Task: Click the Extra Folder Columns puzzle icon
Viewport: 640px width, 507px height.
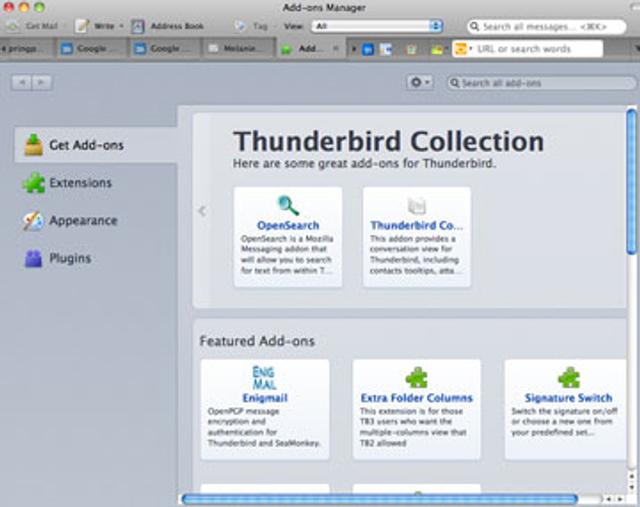Action: click(417, 377)
